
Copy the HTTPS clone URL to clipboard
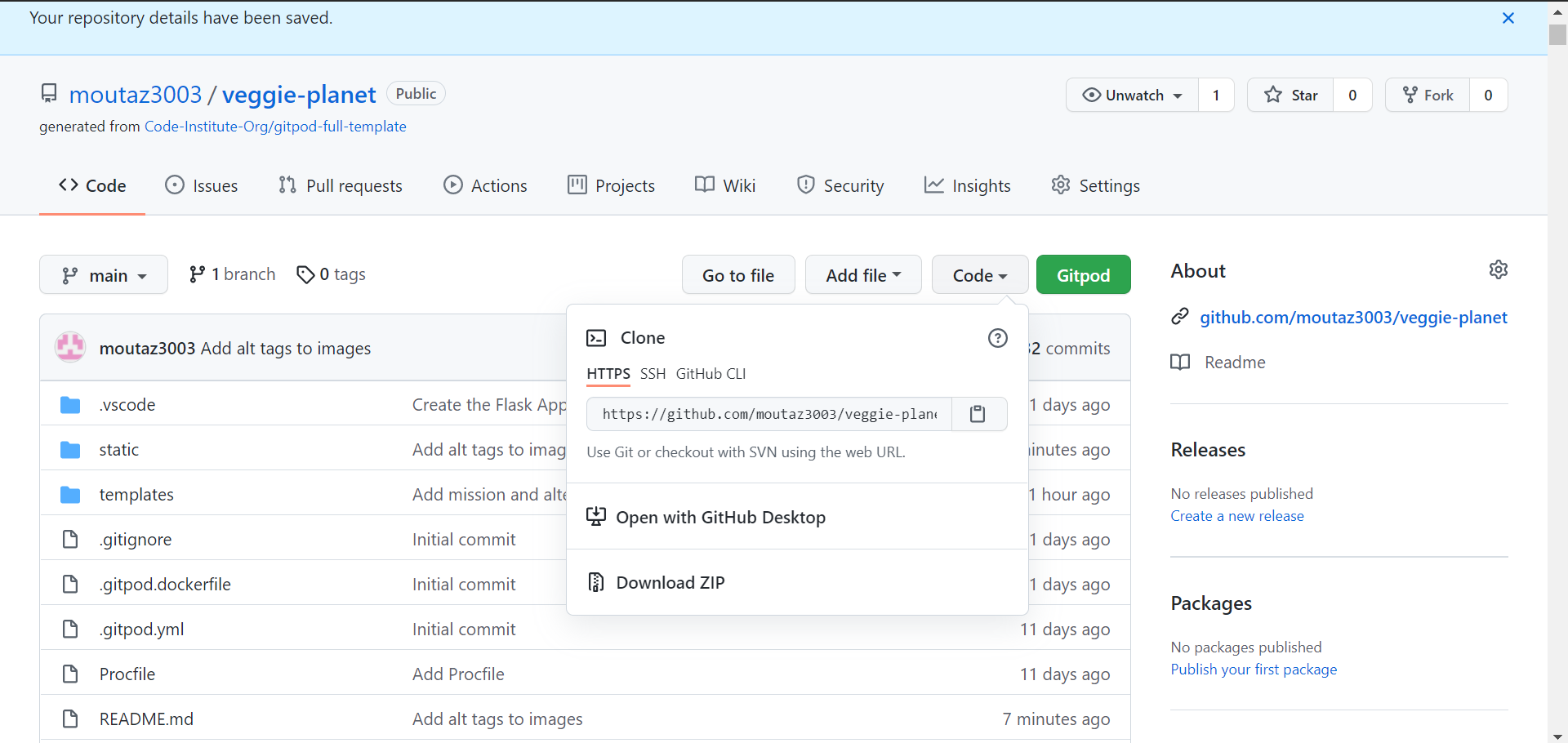978,414
